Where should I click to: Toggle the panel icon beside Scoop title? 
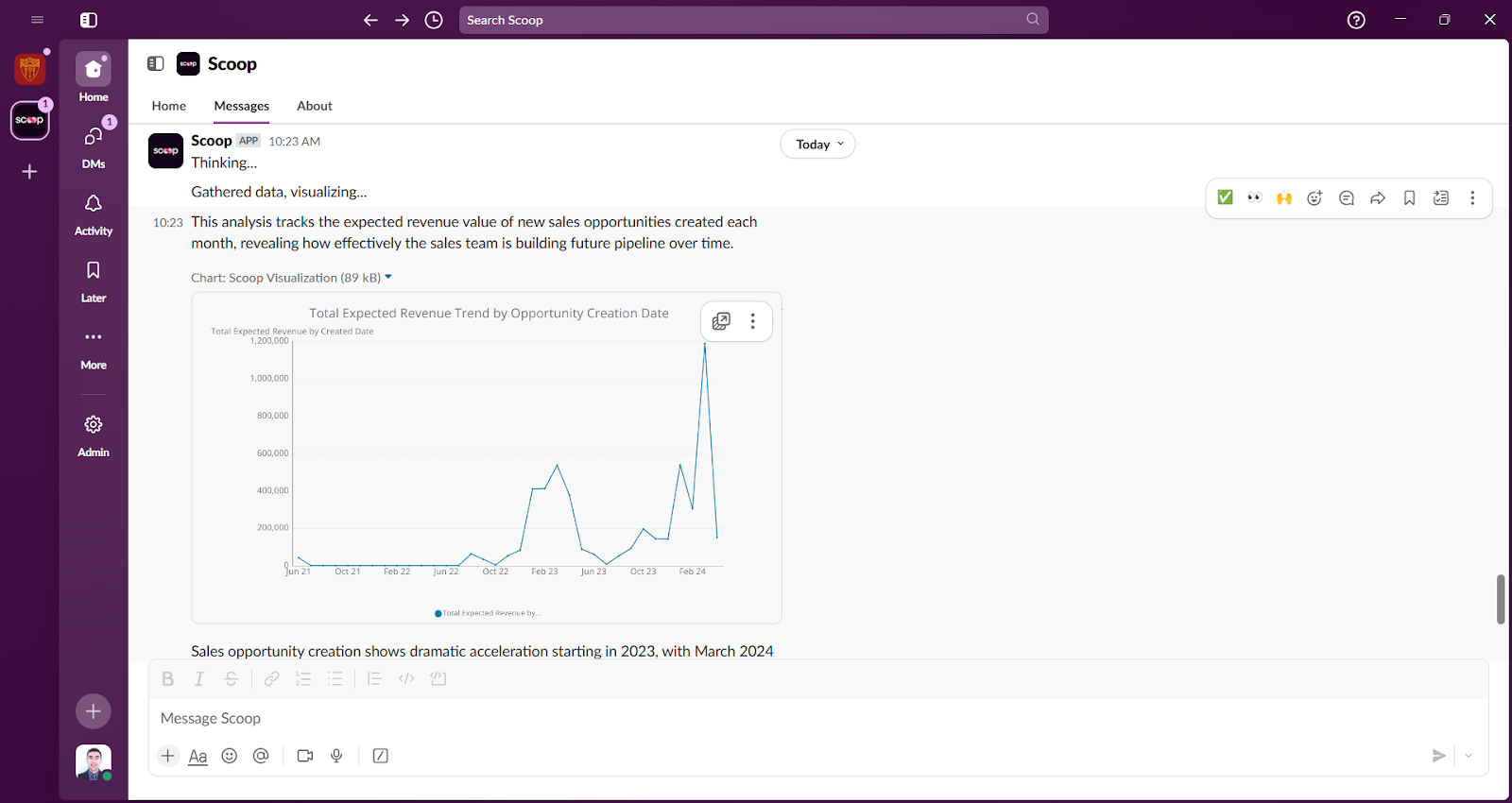(156, 63)
